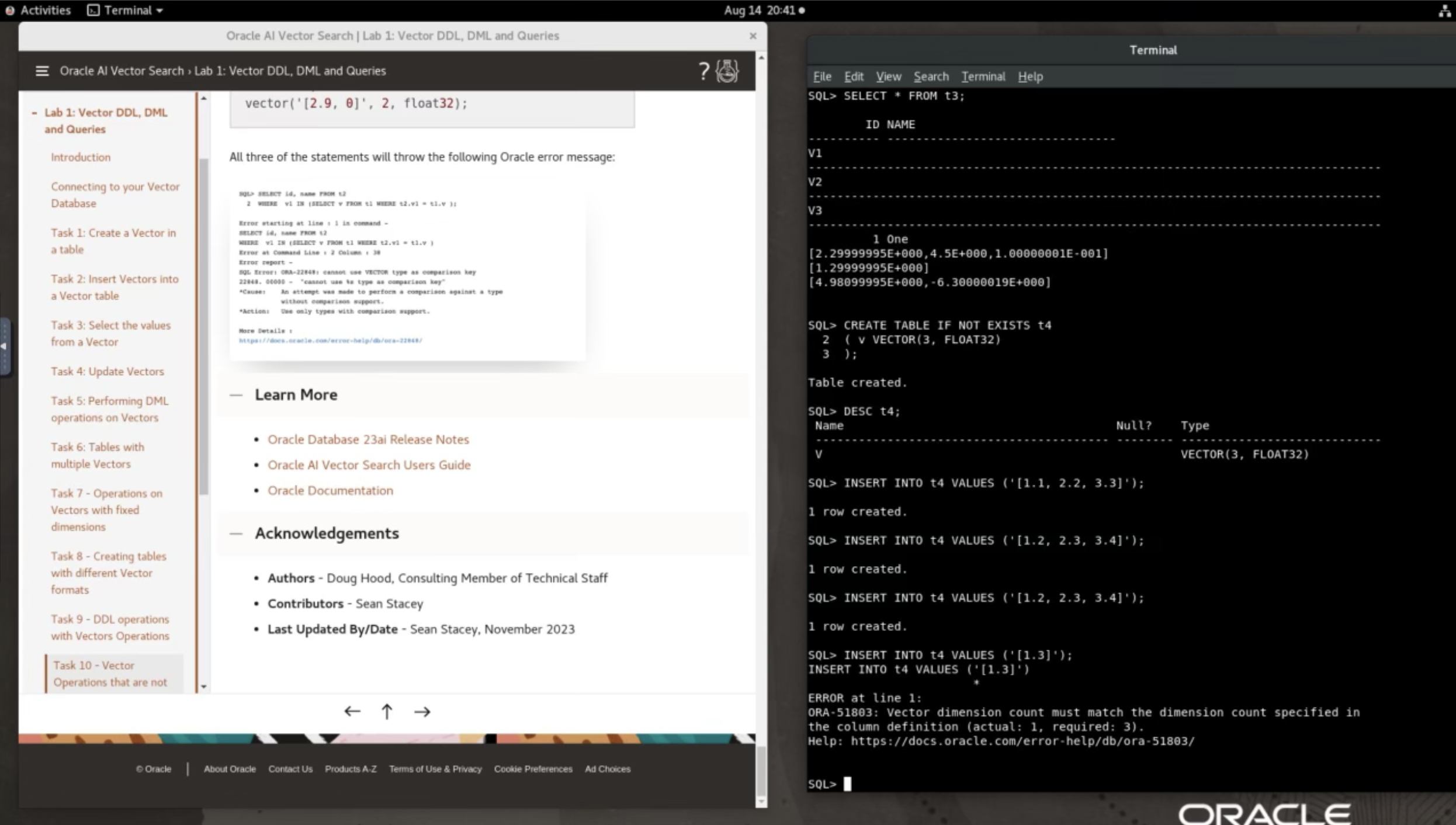Screen dimensions: 1456x825
Task: Click the help question mark icon
Action: [703, 71]
